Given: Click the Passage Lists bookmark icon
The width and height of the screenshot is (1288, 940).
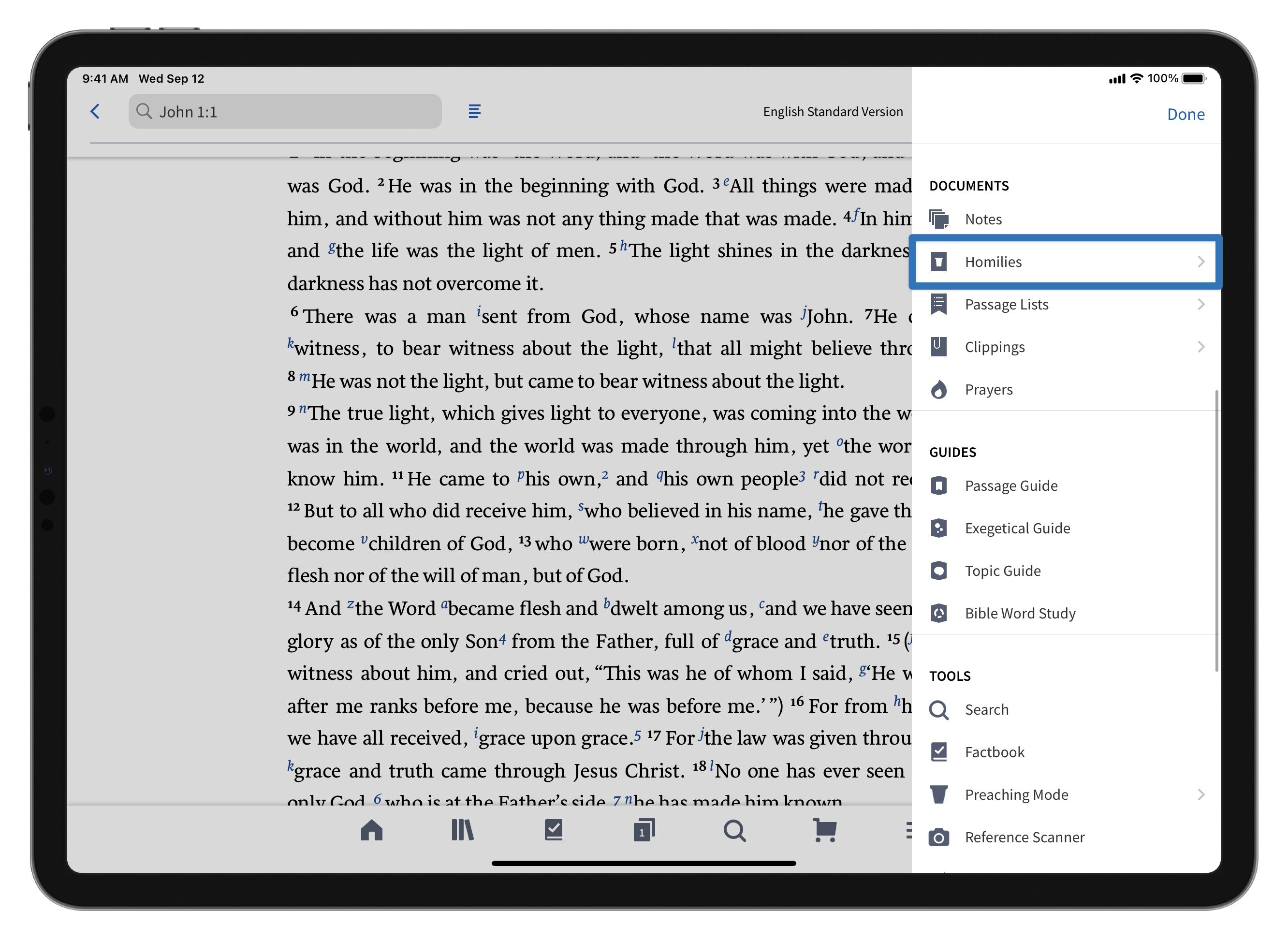Looking at the screenshot, I should point(939,305).
